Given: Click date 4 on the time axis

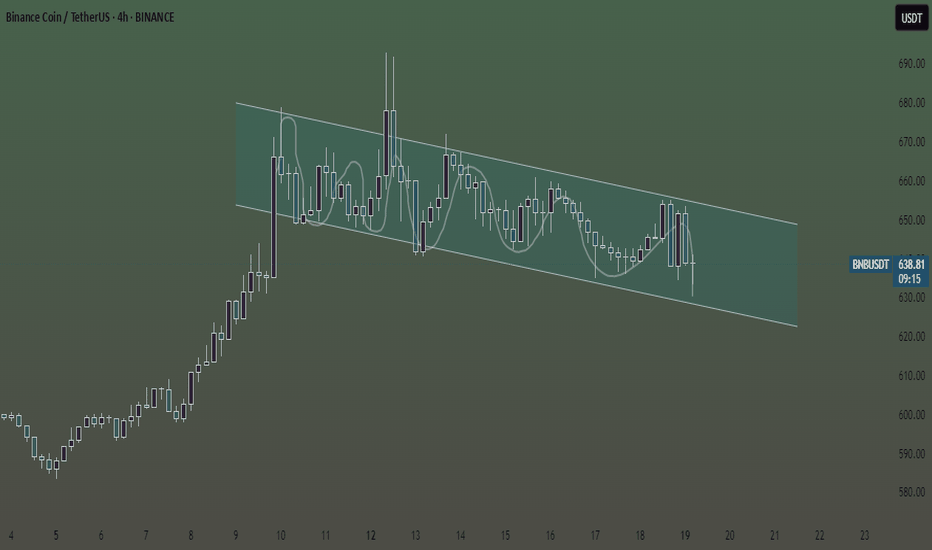Looking at the screenshot, I should [x=11, y=536].
